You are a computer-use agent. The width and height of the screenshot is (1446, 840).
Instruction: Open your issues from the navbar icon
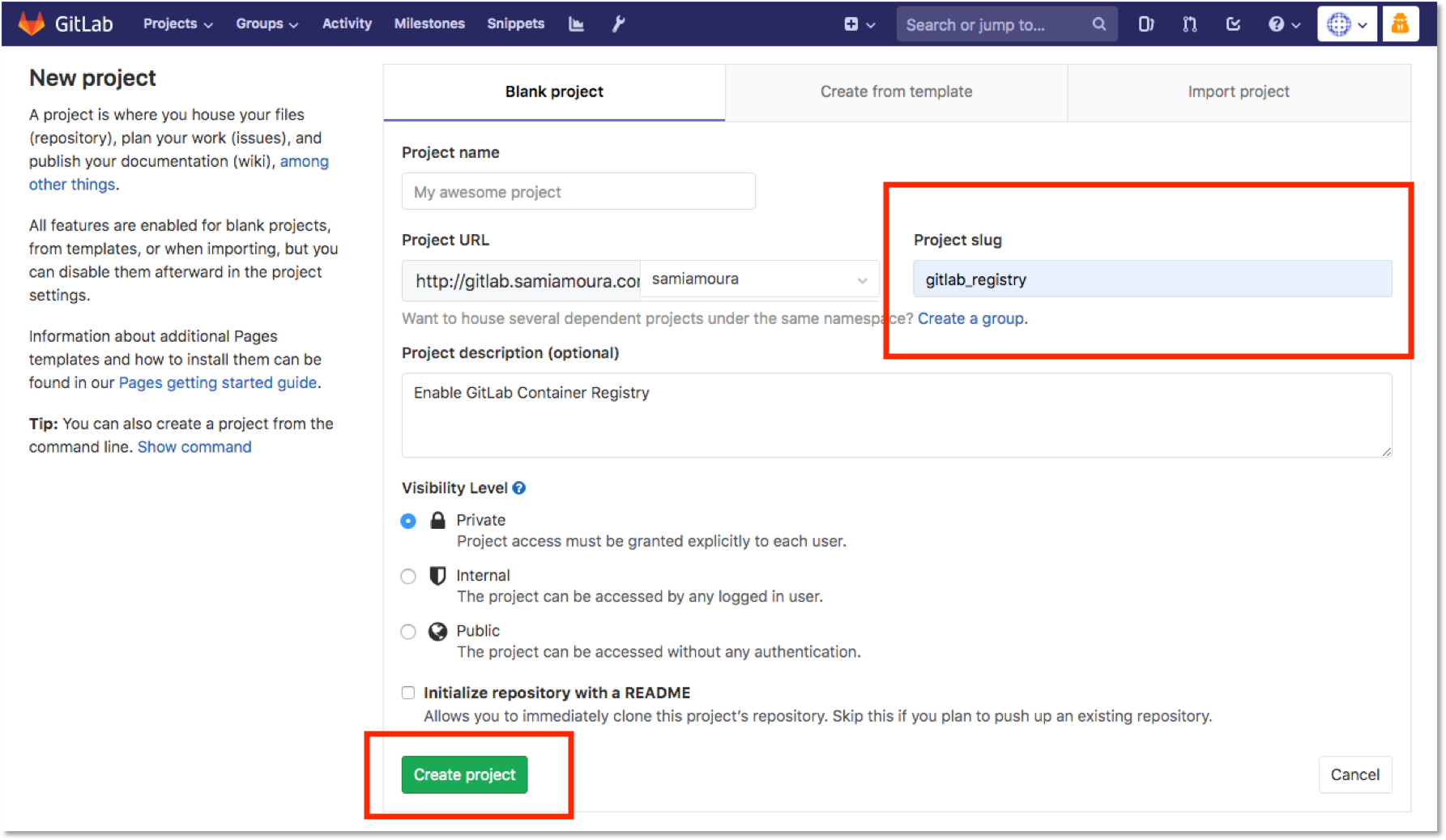[x=1145, y=23]
